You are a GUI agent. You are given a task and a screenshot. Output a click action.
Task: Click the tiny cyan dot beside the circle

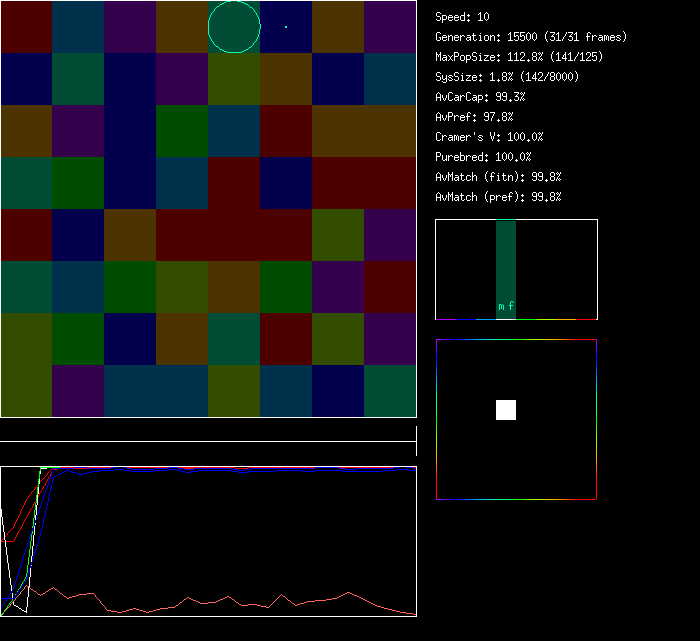point(285,26)
